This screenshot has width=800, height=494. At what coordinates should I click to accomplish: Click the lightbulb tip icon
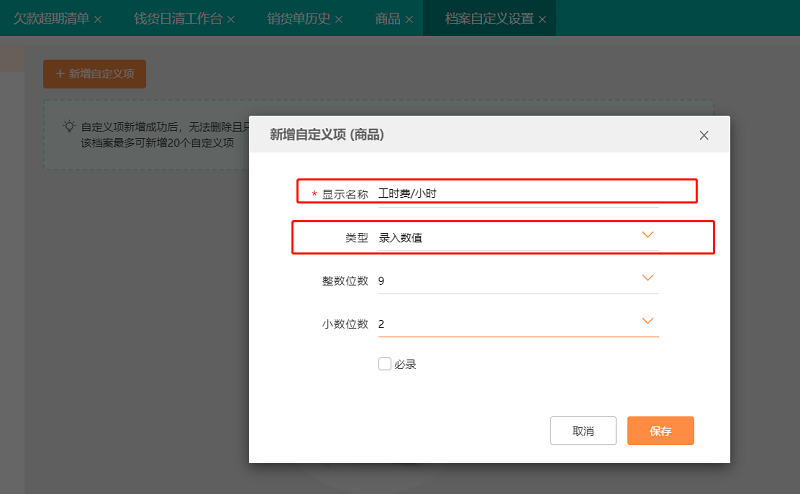[x=69, y=127]
